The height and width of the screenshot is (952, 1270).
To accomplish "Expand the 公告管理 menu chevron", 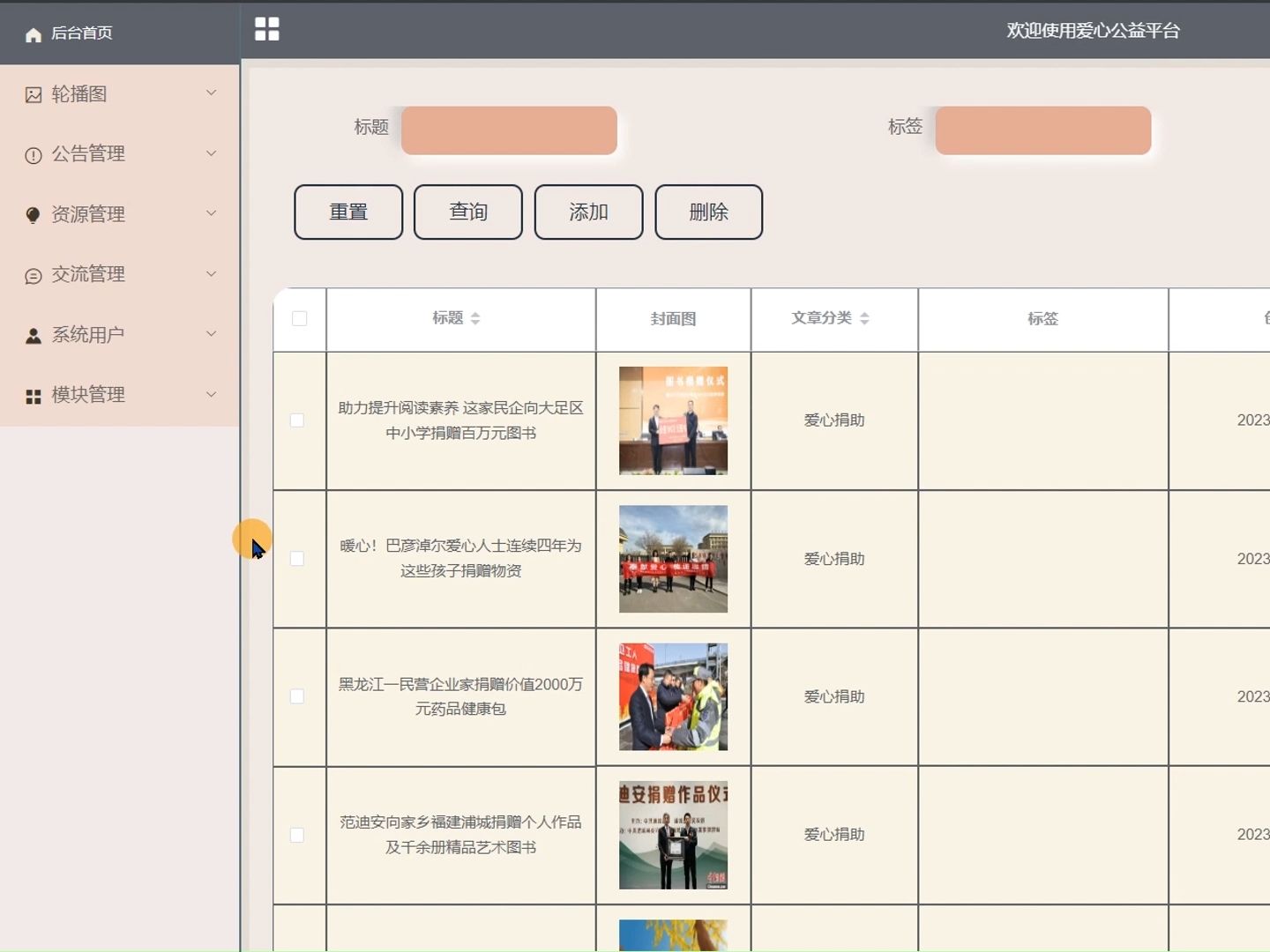I will click(211, 153).
